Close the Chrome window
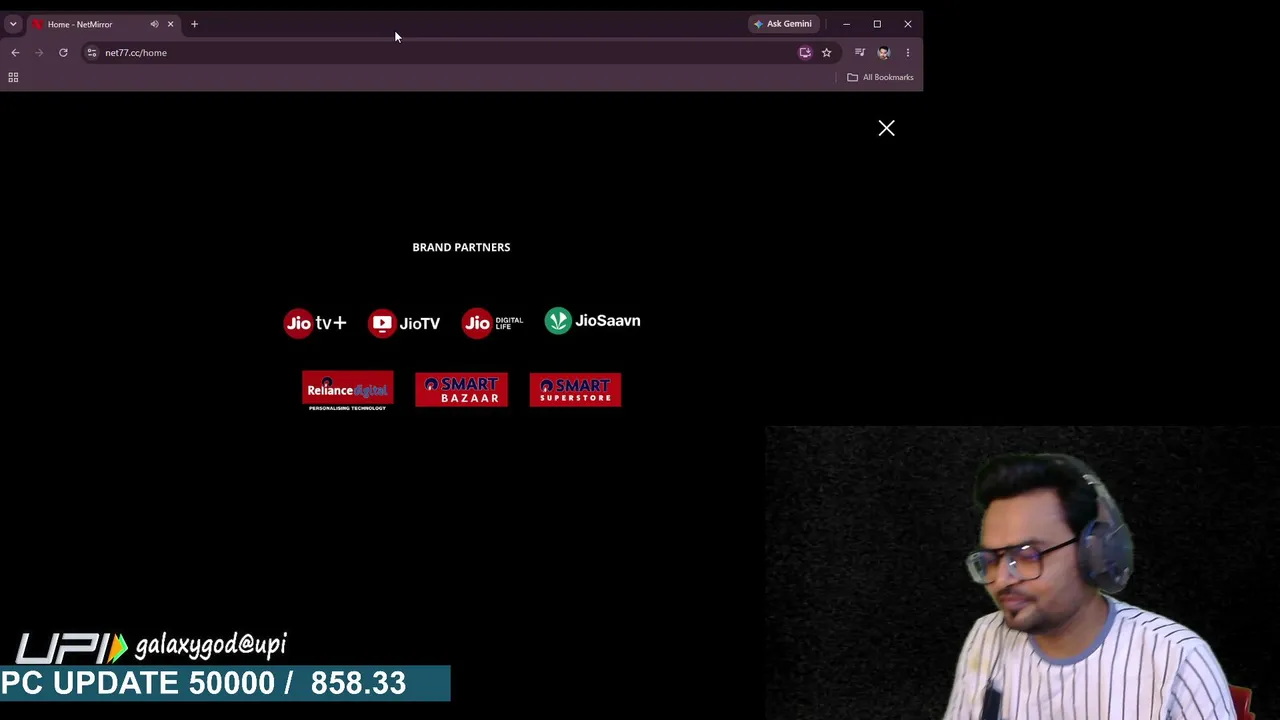The image size is (1280, 720). pyautogui.click(x=908, y=24)
